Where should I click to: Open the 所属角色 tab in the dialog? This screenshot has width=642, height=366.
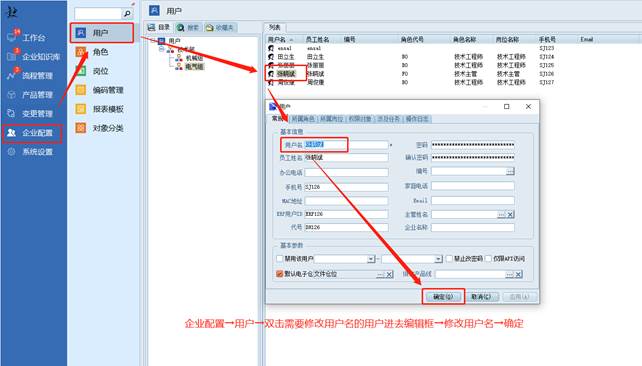click(303, 119)
